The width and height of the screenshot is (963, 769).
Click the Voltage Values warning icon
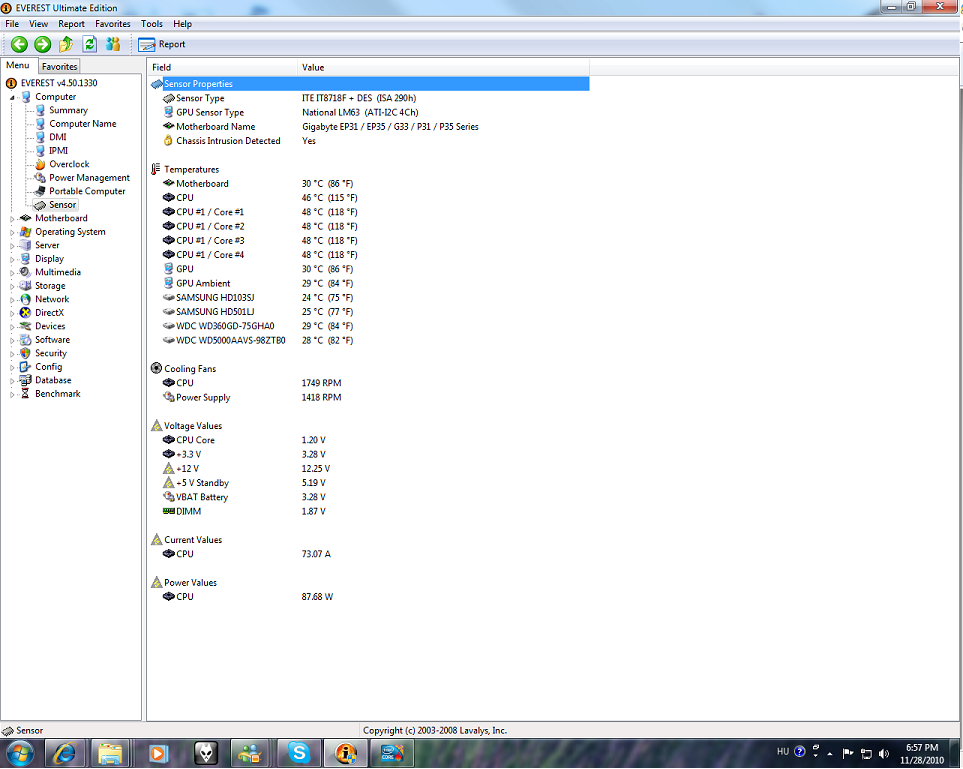click(x=157, y=425)
